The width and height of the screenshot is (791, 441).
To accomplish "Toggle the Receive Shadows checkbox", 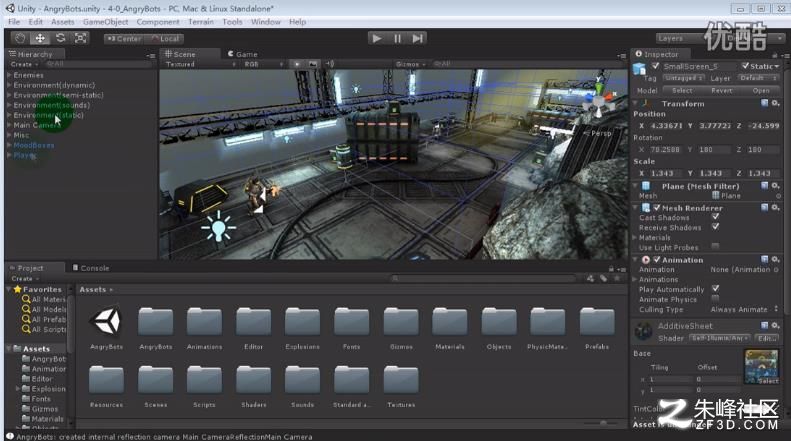I will (715, 227).
